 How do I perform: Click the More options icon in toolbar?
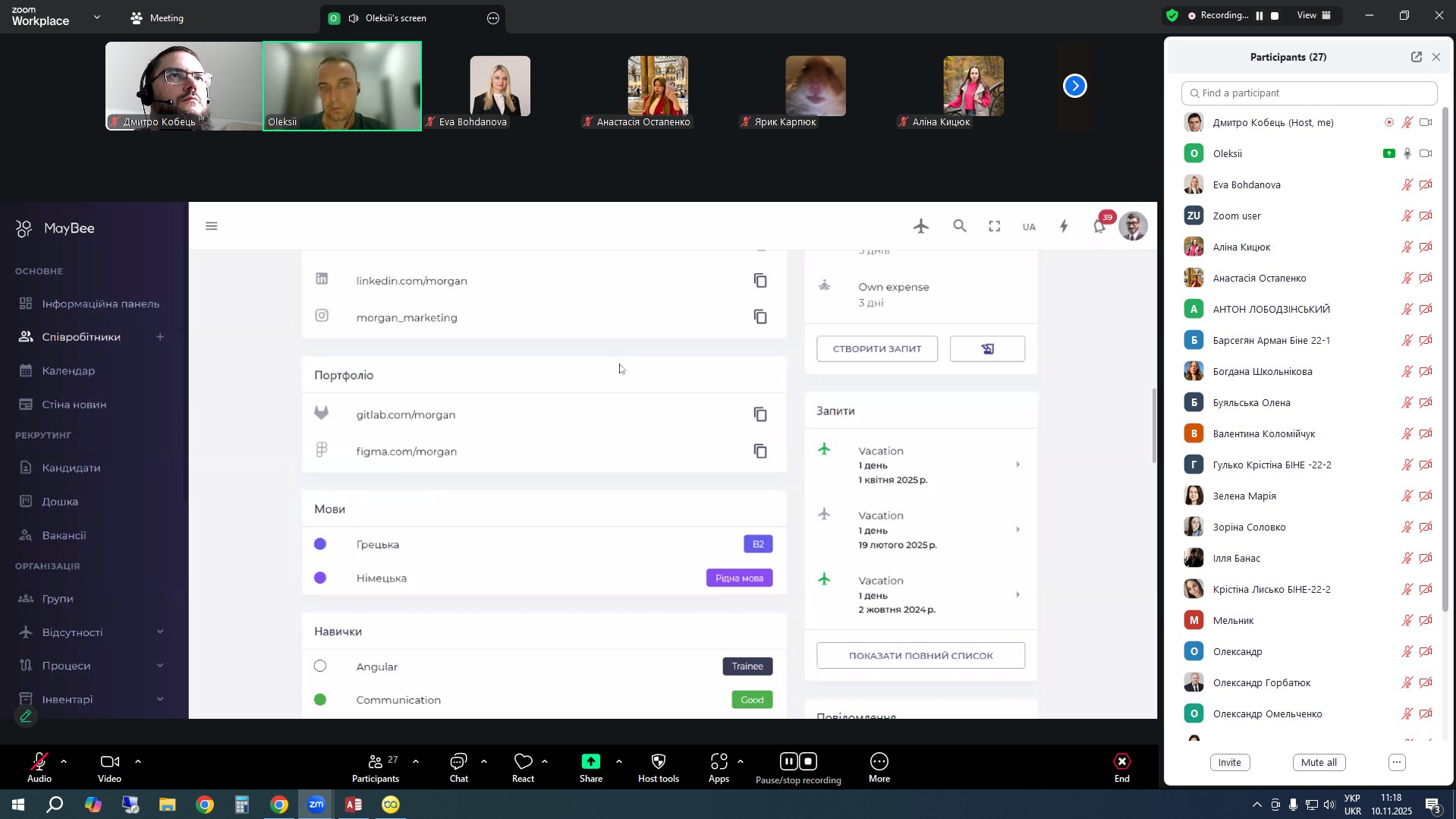879,761
